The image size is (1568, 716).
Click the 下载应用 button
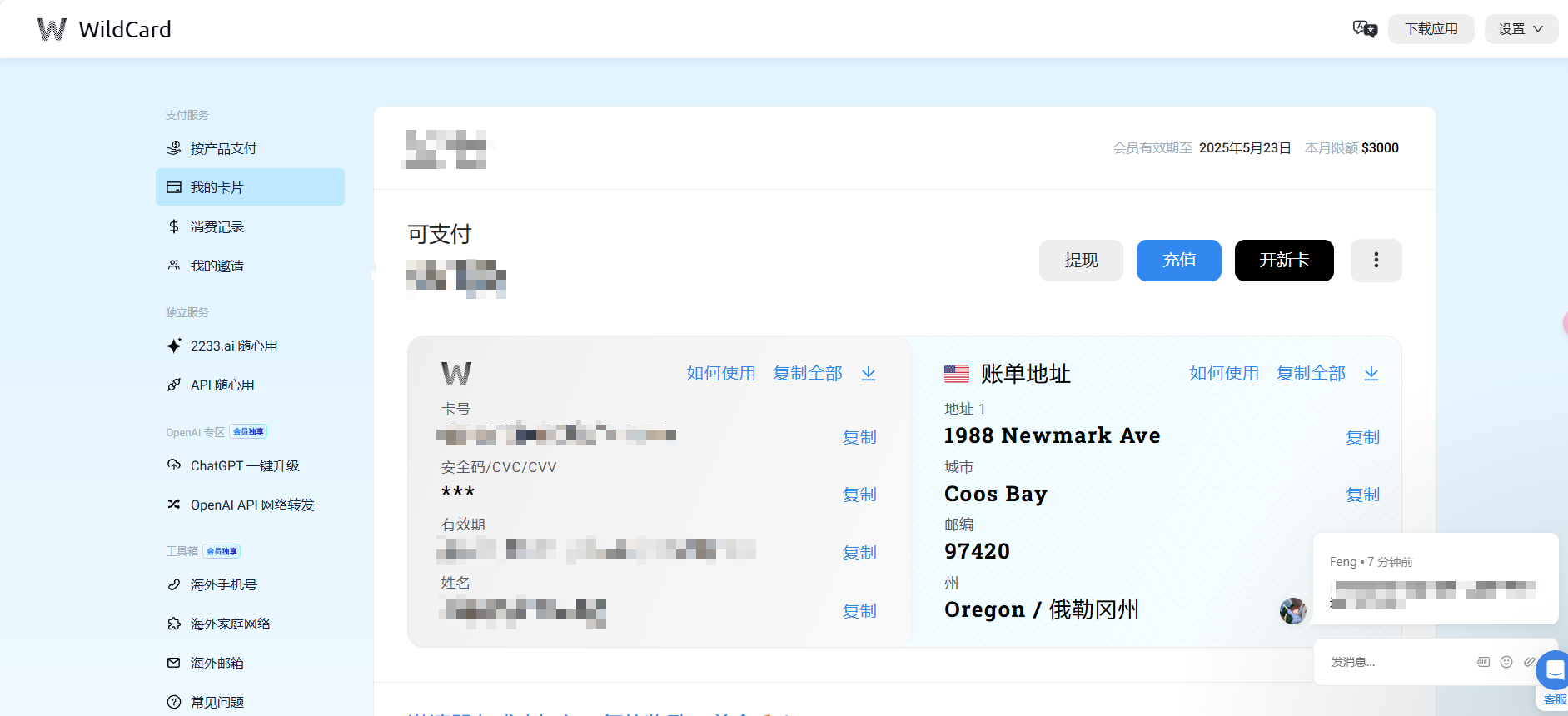click(x=1431, y=29)
